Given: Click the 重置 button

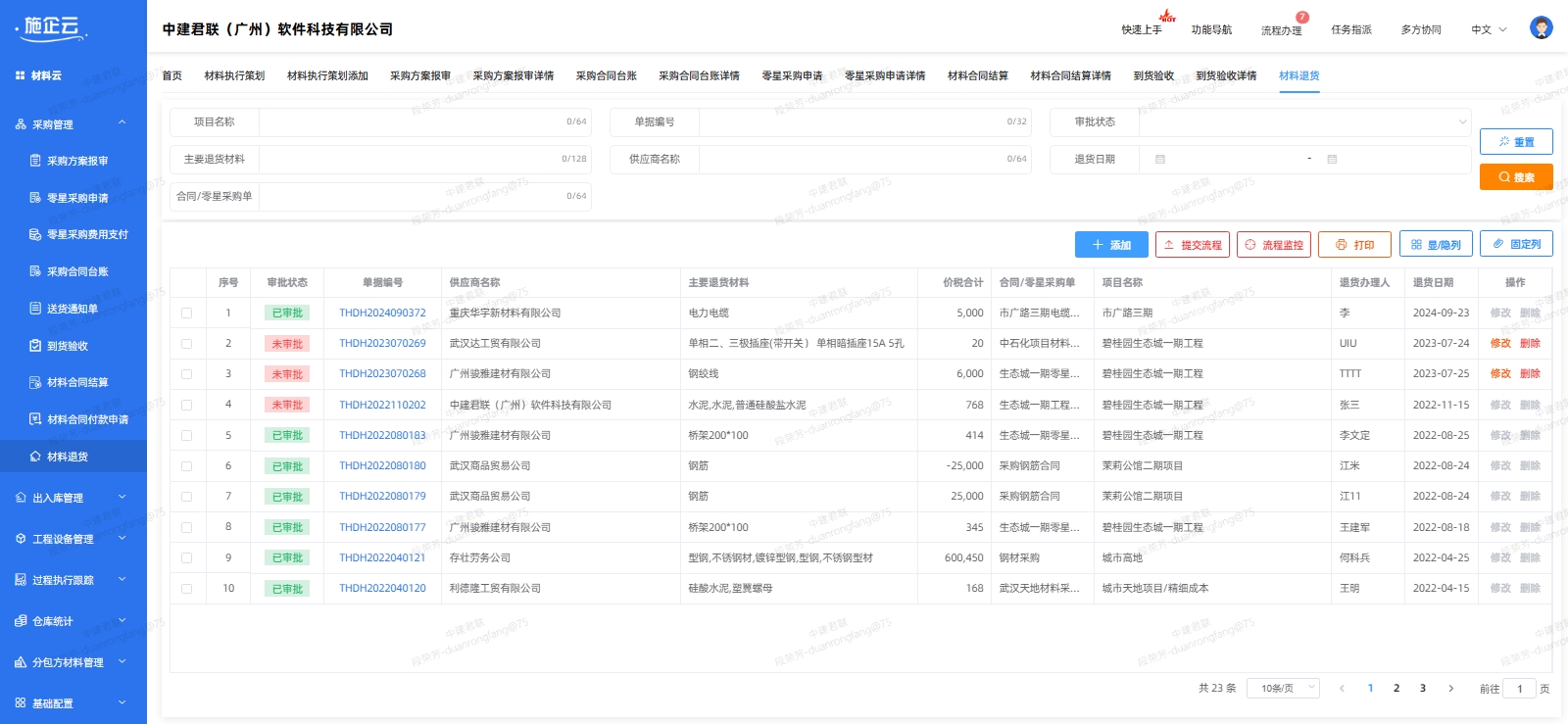Looking at the screenshot, I should (x=1516, y=142).
